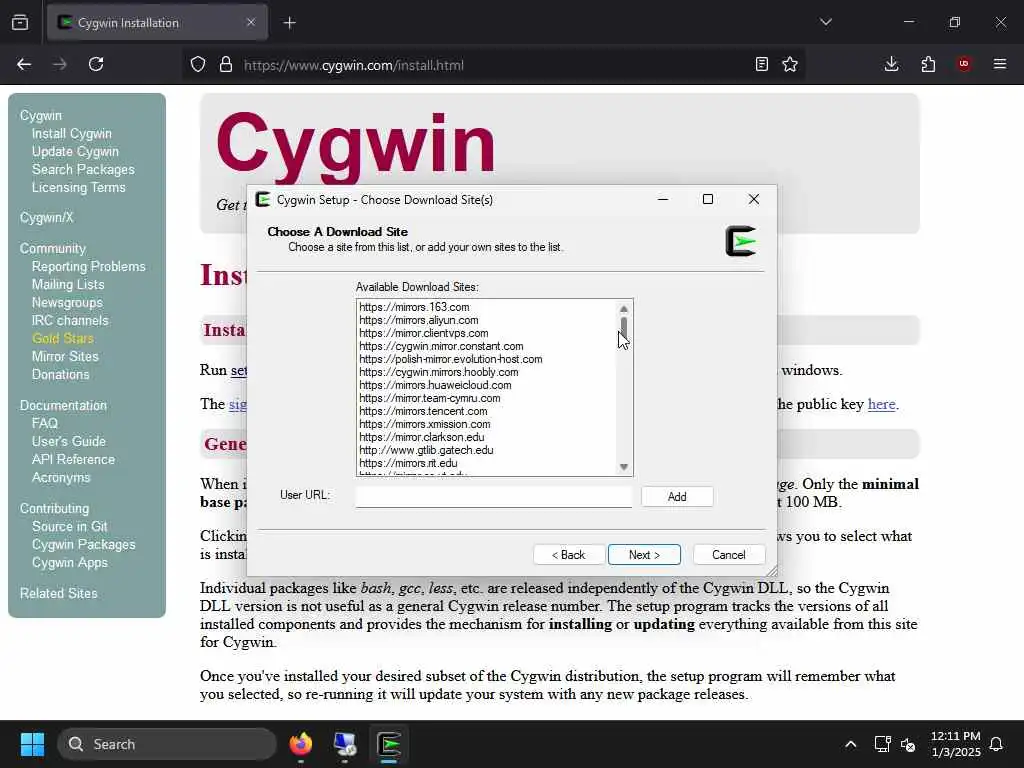
Task: Click the mirror list scroll down arrow
Action: coord(624,466)
